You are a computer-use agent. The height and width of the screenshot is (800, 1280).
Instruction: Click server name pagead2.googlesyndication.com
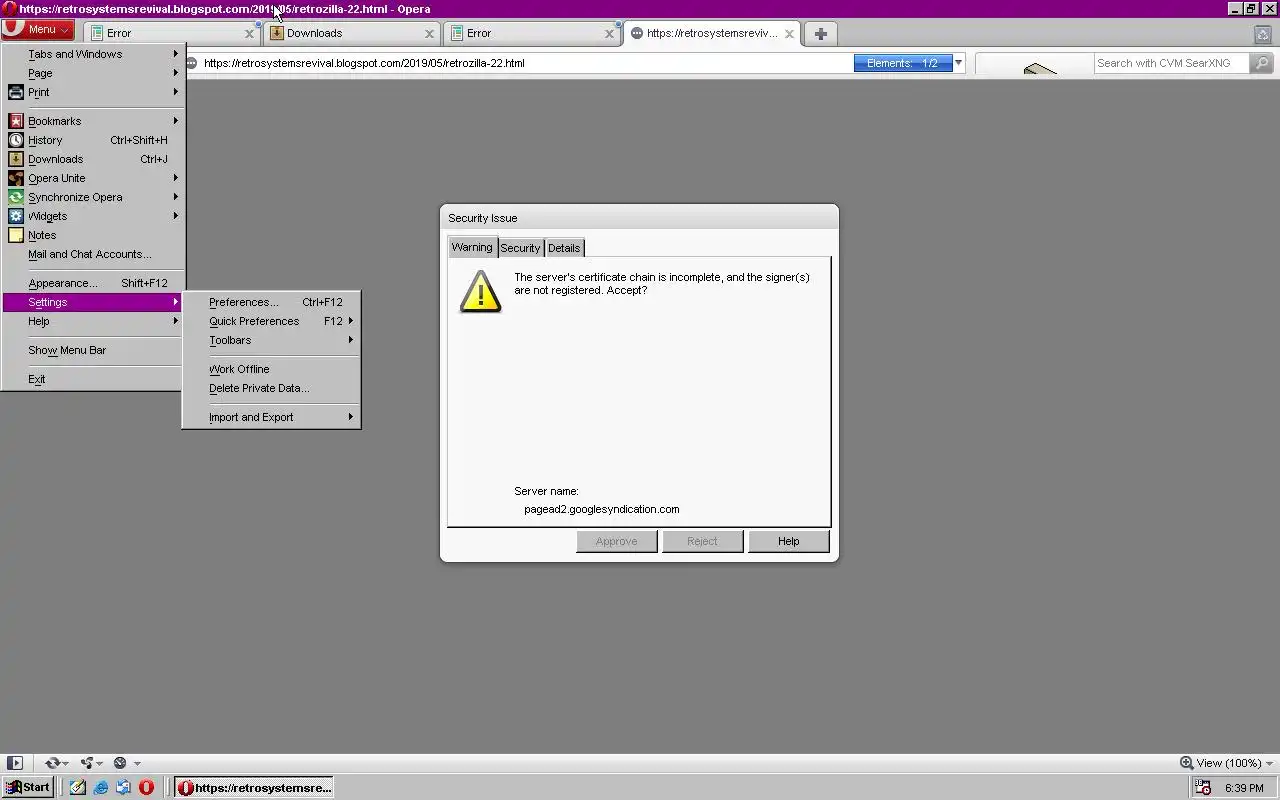[601, 509]
